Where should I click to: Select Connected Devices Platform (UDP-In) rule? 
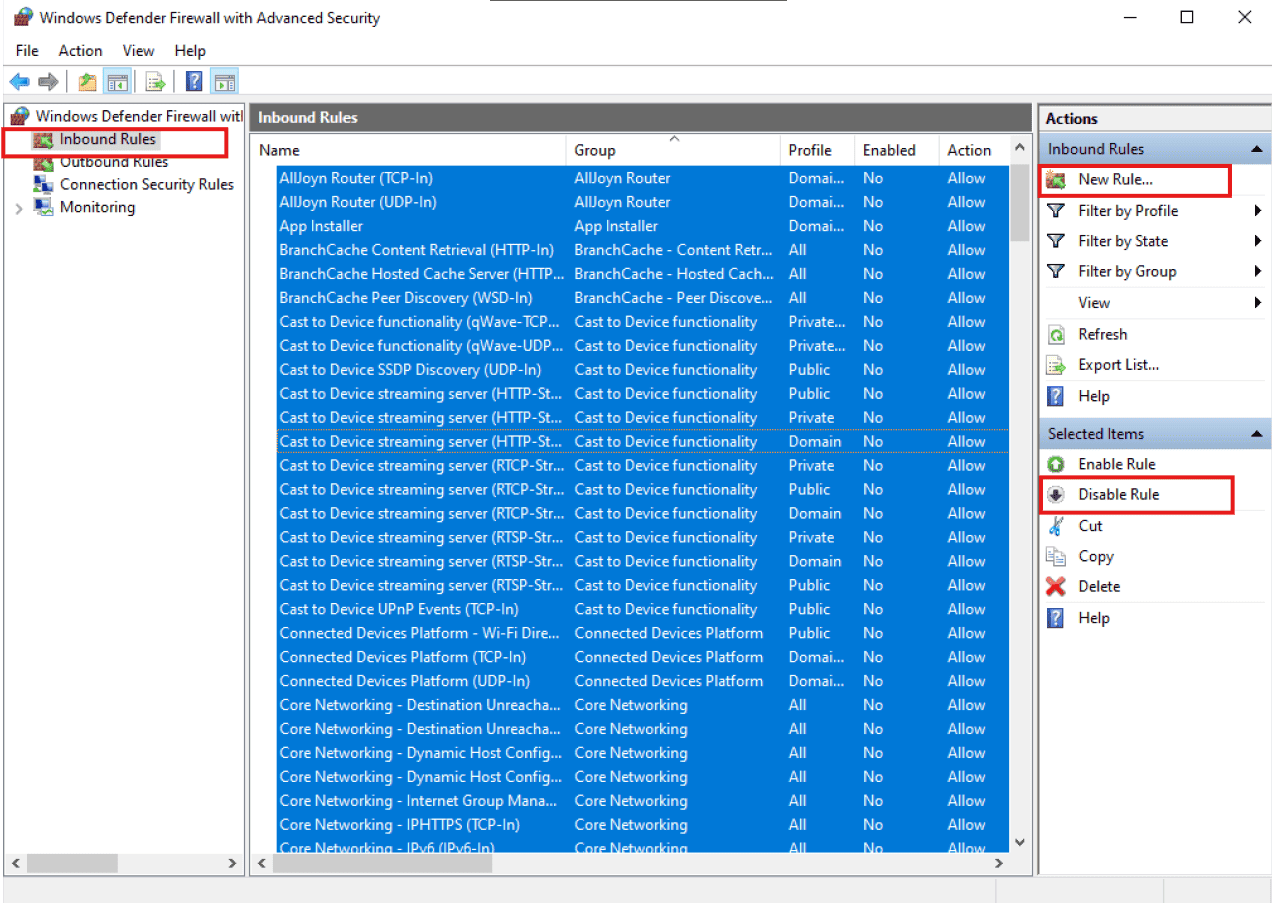point(405,681)
